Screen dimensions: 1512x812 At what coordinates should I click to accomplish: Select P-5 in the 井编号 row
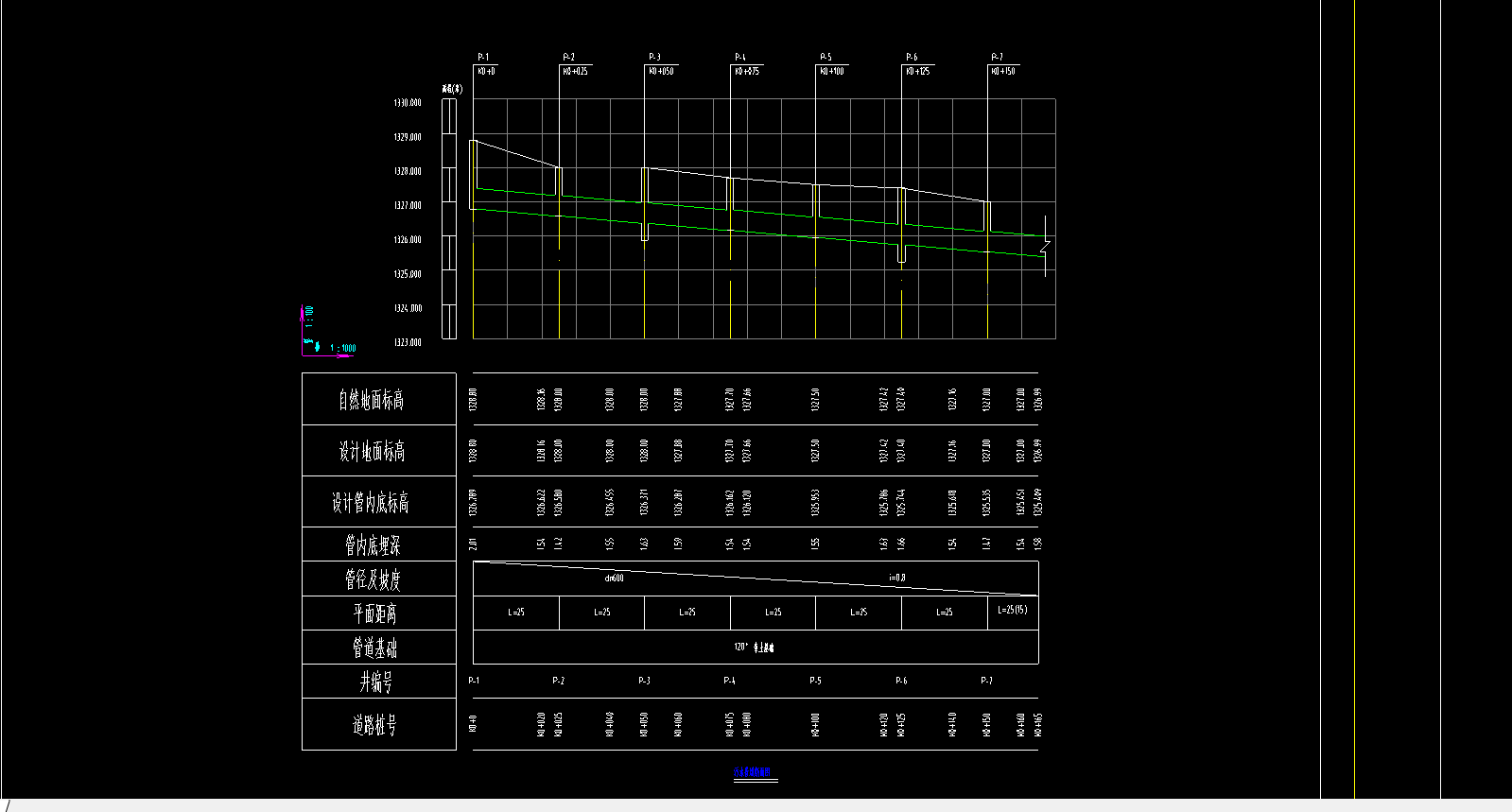click(x=815, y=681)
